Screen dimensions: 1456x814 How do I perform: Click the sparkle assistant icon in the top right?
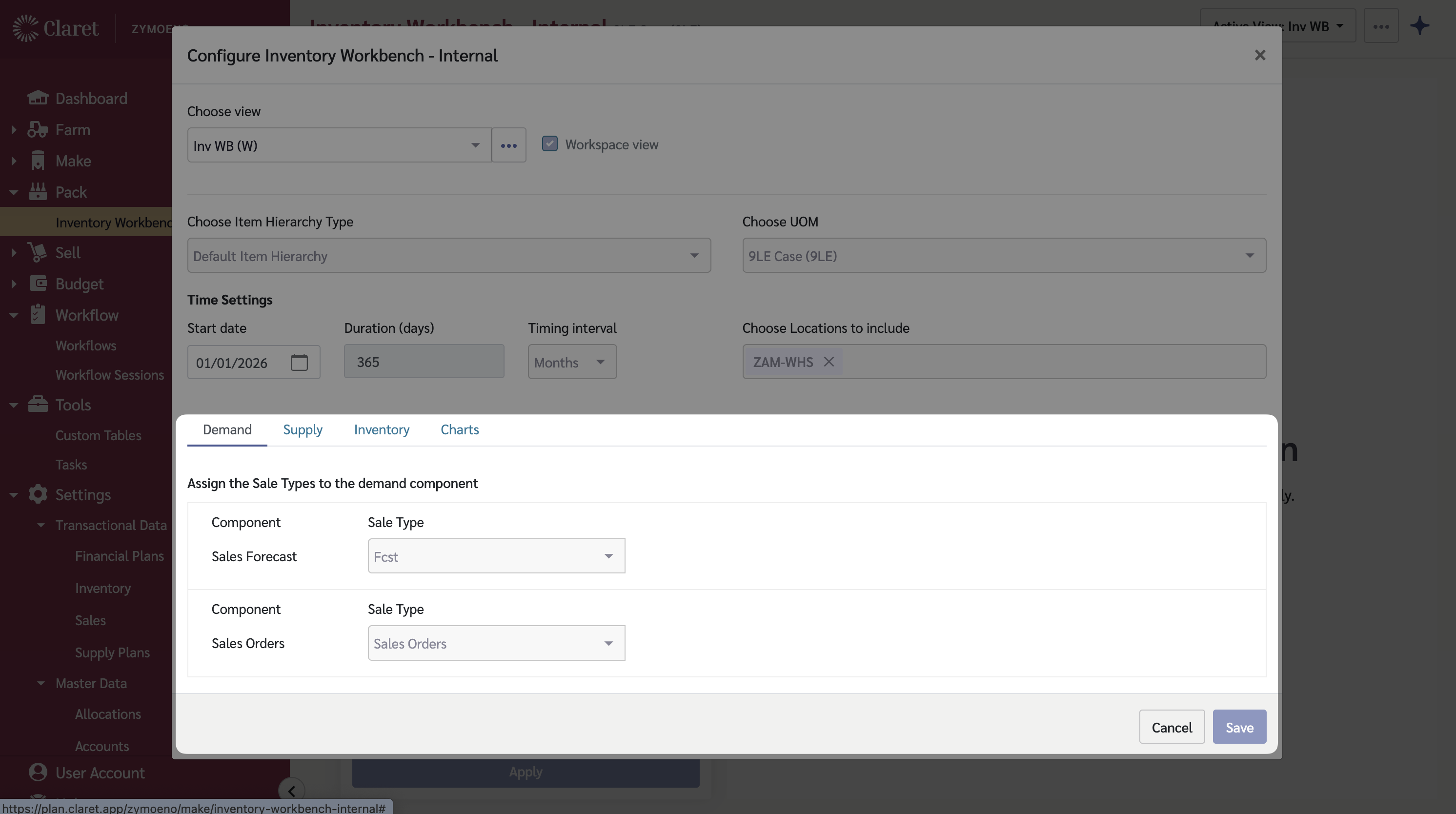(x=1419, y=26)
